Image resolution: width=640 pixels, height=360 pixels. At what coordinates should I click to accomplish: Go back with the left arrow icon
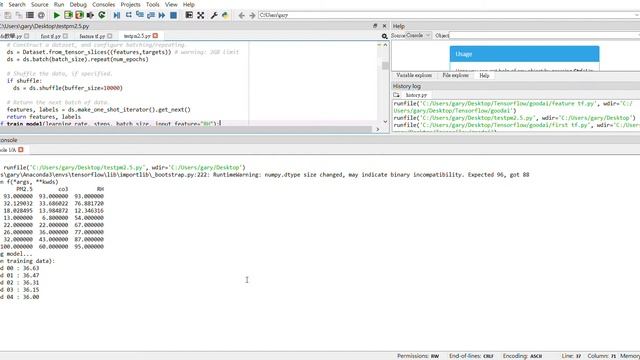[241, 15]
